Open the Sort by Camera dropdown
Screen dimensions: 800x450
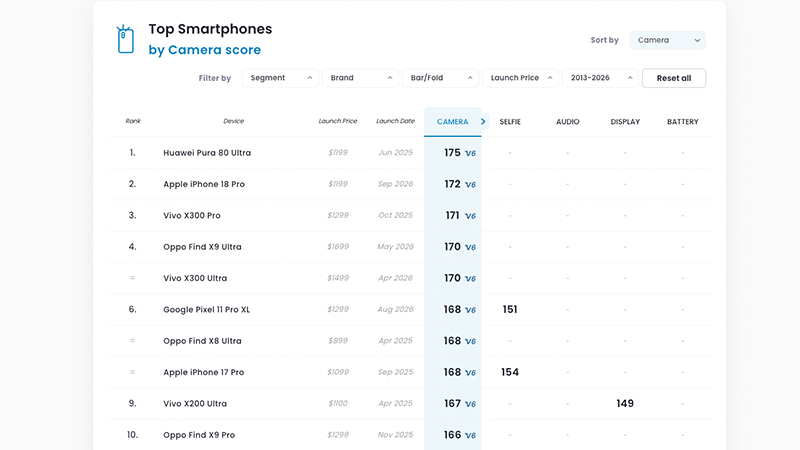pyautogui.click(x=667, y=40)
